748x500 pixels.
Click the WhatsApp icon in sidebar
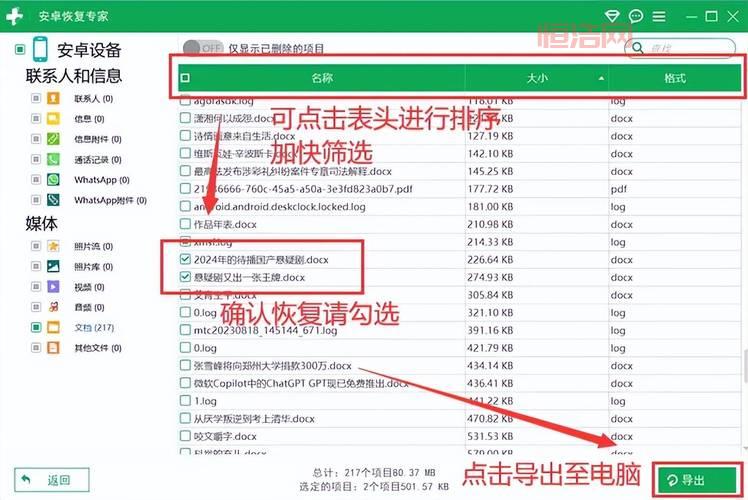pos(54,180)
